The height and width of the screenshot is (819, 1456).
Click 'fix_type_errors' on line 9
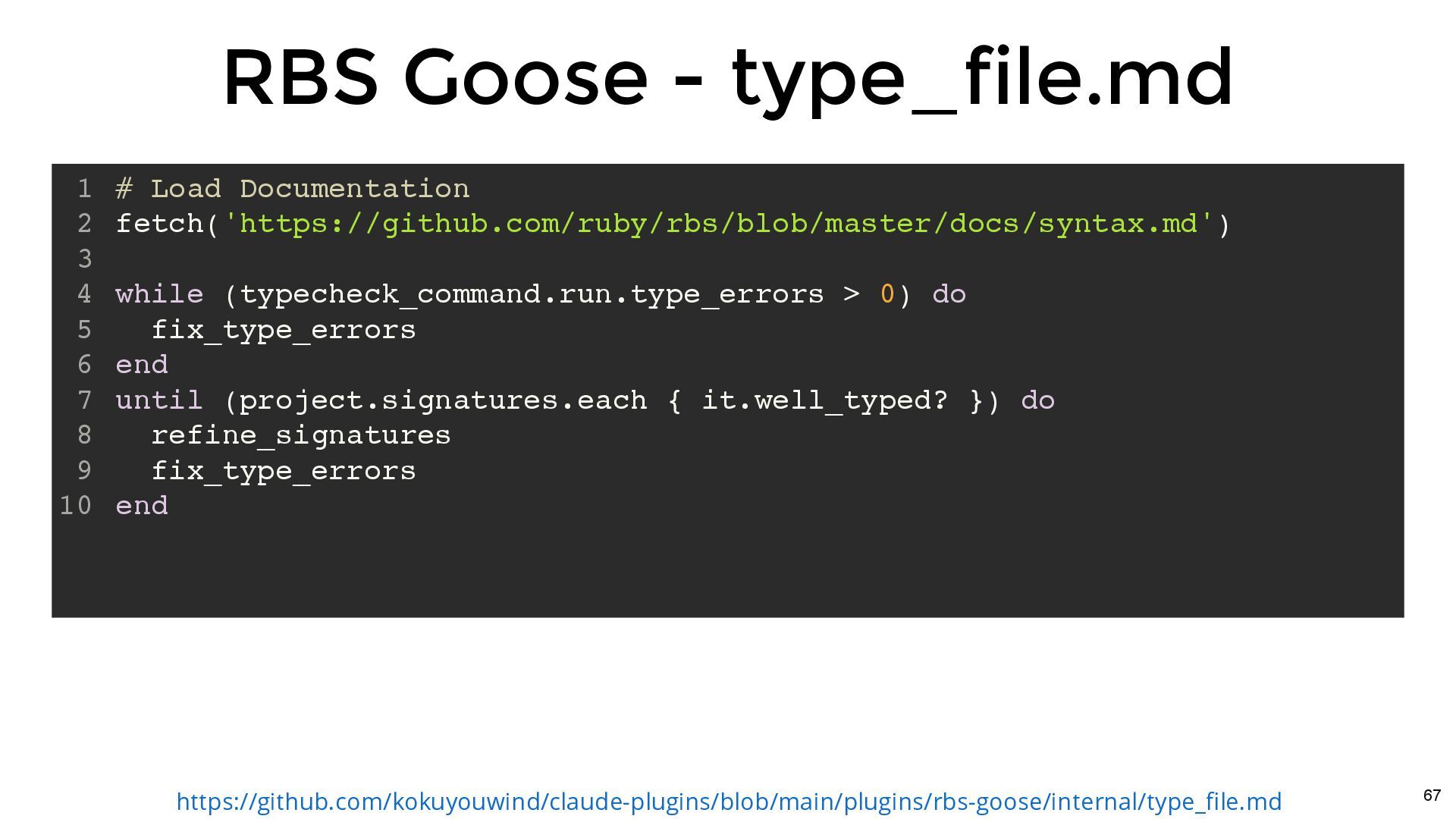(284, 471)
